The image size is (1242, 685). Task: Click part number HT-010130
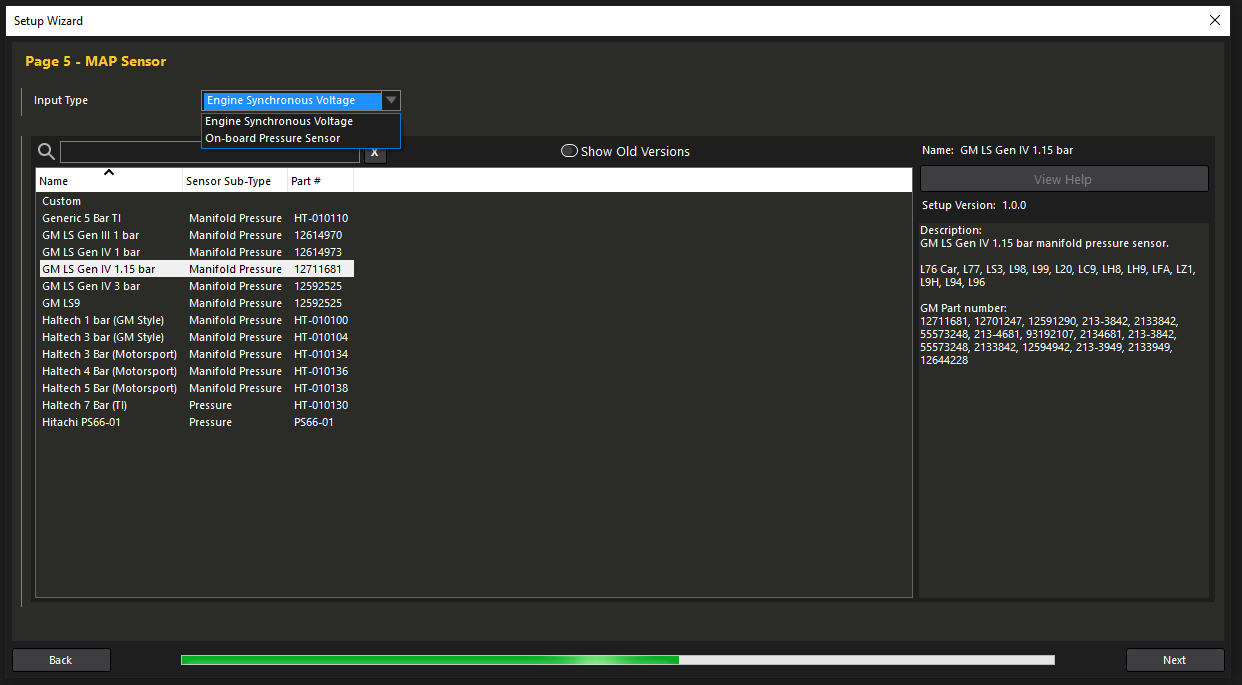(321, 405)
